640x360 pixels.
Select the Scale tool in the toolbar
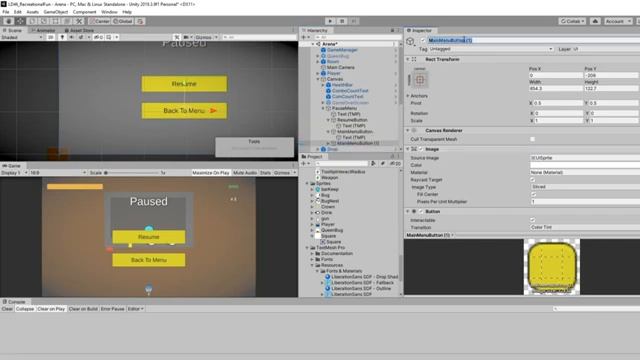click(x=44, y=21)
